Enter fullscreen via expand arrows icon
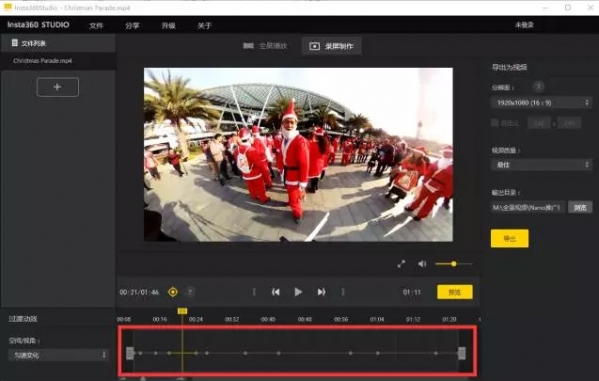599x381 pixels. (401, 264)
